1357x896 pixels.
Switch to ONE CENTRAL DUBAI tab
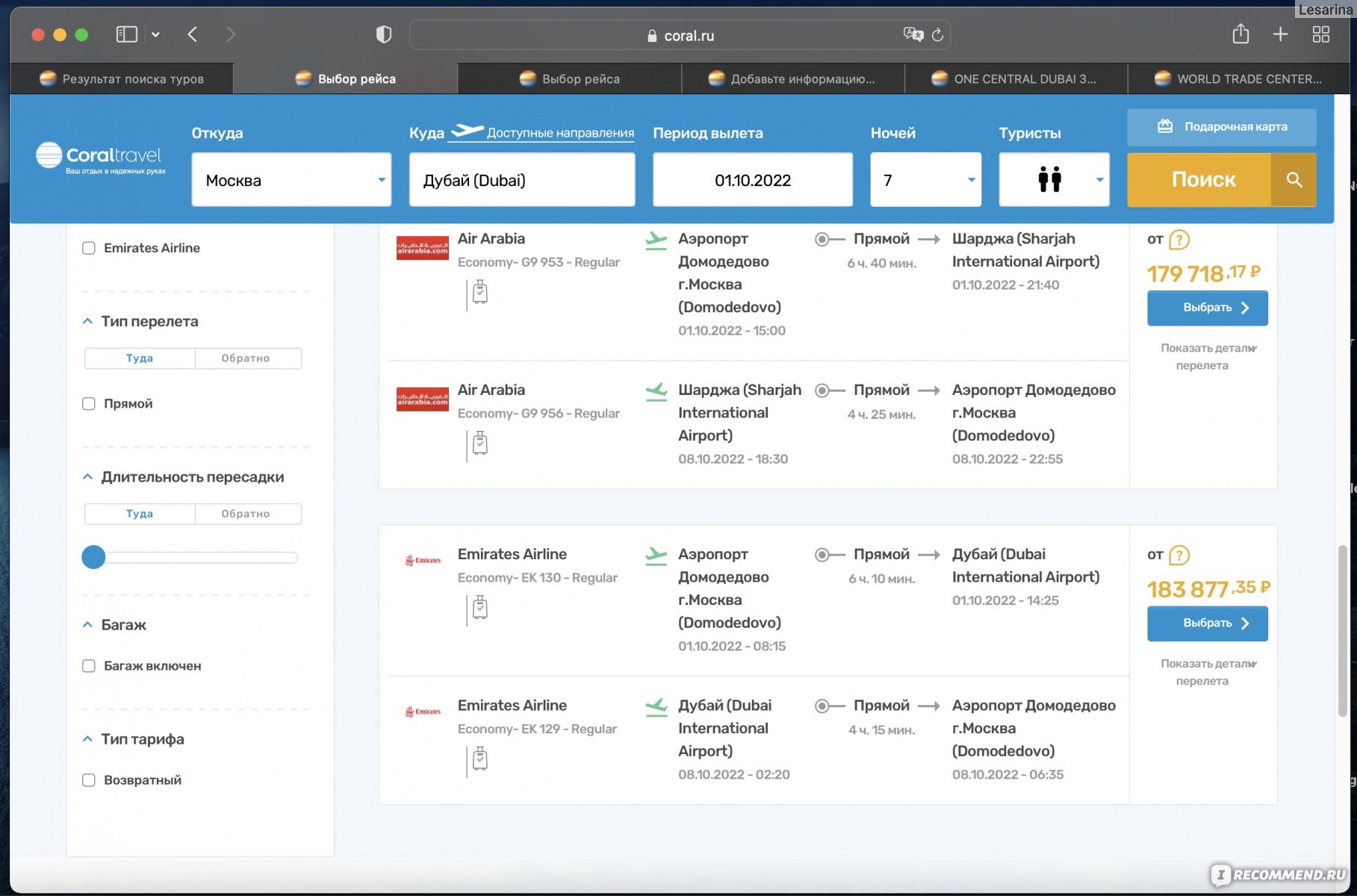tap(1016, 78)
